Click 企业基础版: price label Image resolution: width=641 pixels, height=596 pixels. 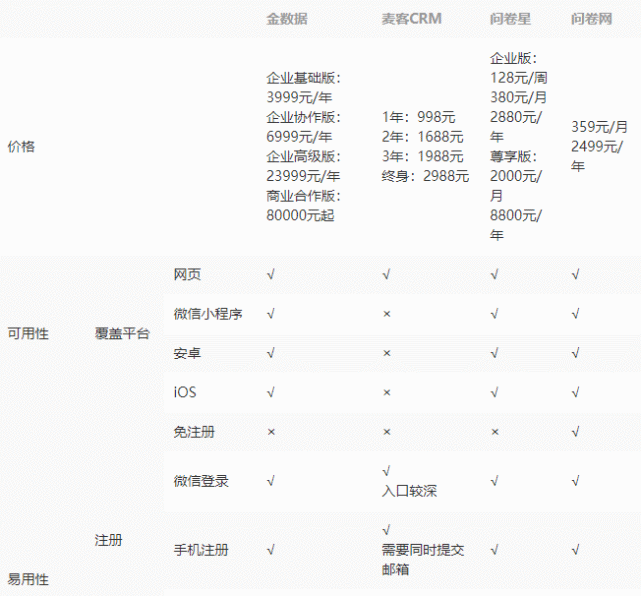[303, 78]
